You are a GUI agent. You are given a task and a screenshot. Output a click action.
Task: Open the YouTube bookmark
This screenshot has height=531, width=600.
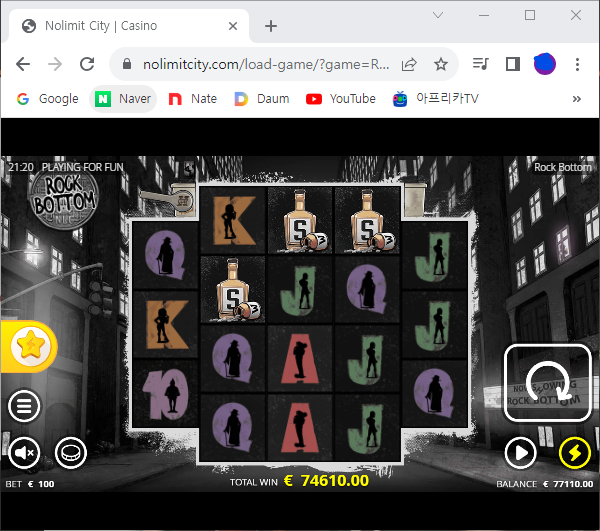pos(341,99)
